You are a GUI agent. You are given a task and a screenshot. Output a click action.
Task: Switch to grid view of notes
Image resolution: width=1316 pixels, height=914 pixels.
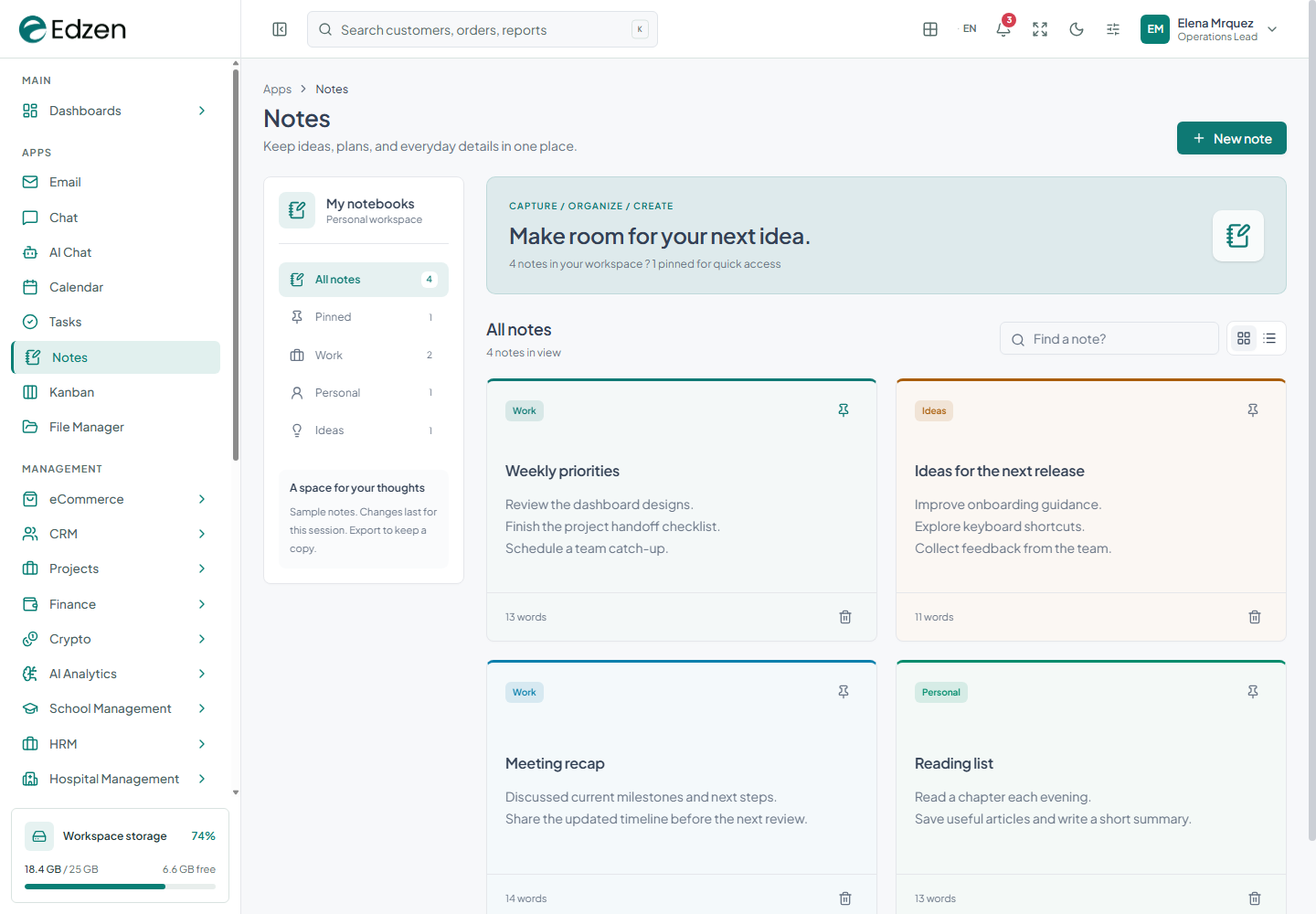pyautogui.click(x=1244, y=338)
